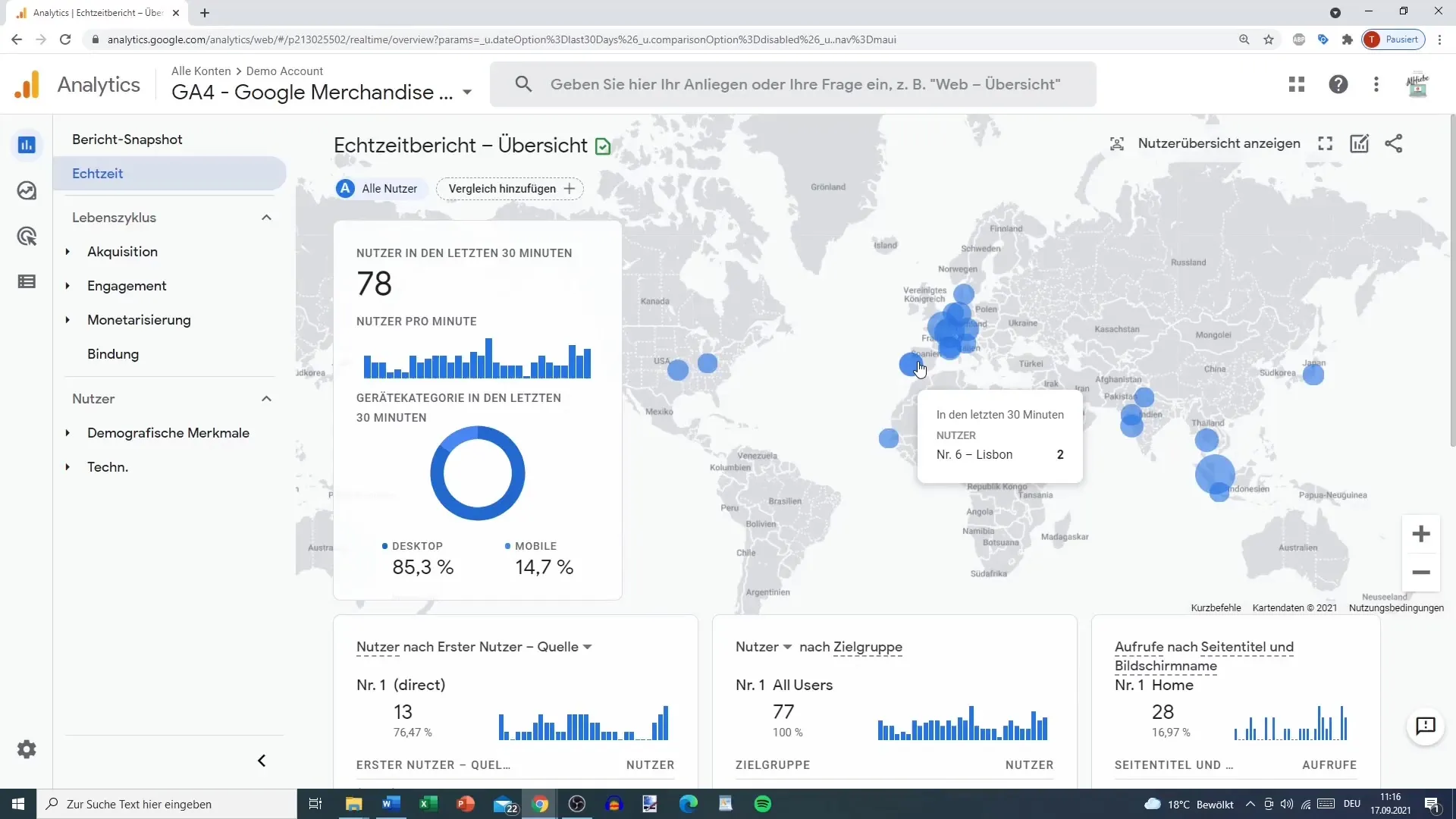Reload the browser page
1456x819 pixels.
point(65,39)
